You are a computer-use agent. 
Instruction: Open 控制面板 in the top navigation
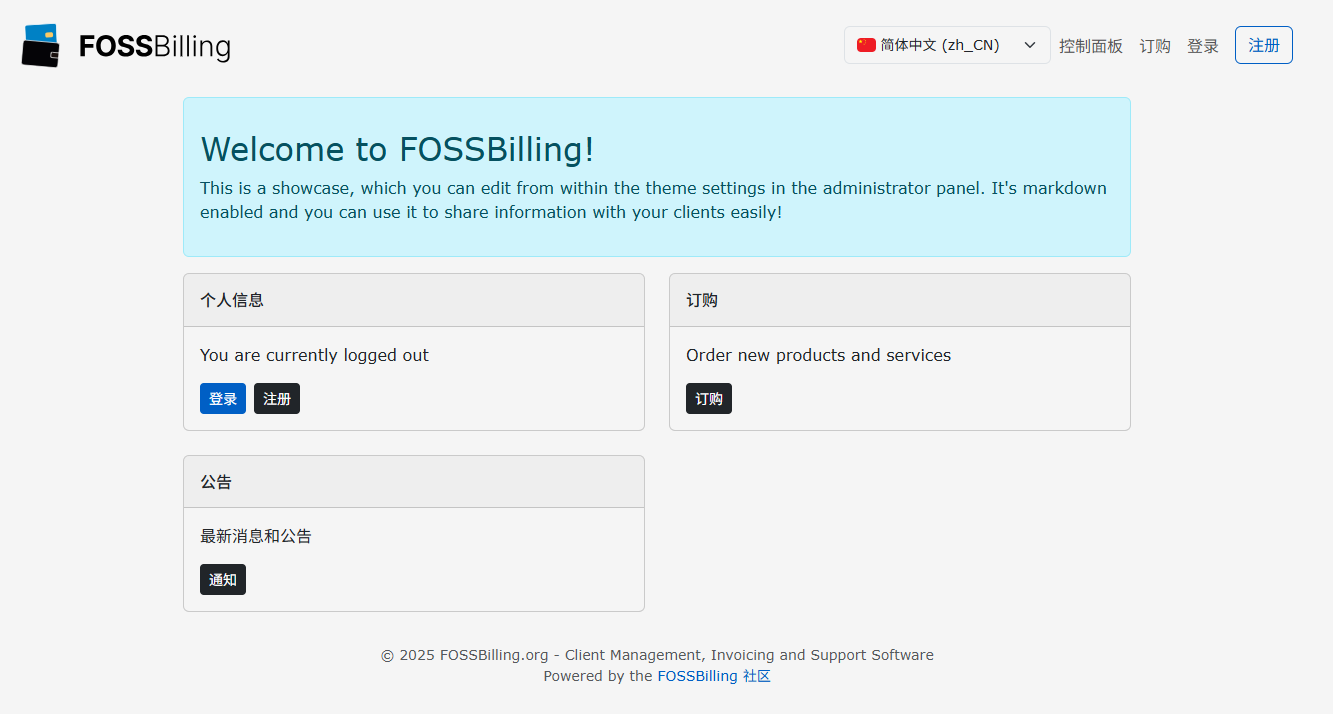tap(1091, 46)
